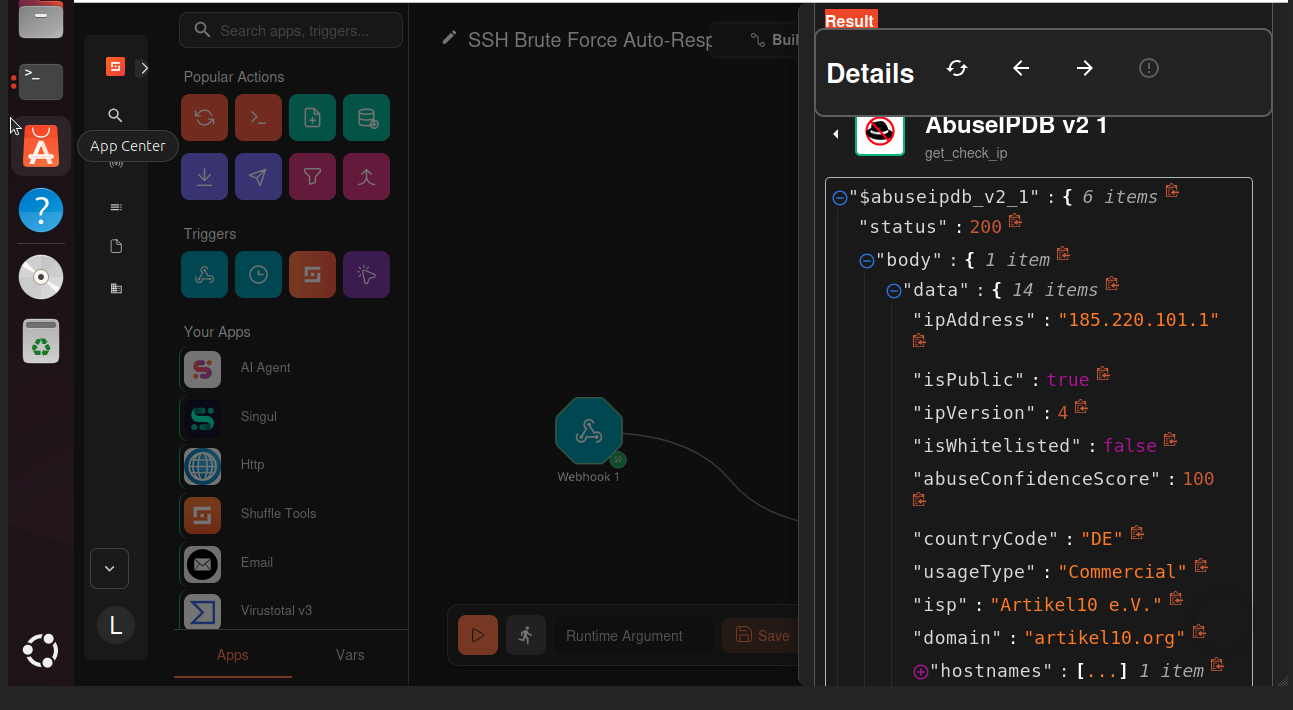The width and height of the screenshot is (1293, 710).
Task: Add the user input cursor trigger tile
Action: pos(366,275)
